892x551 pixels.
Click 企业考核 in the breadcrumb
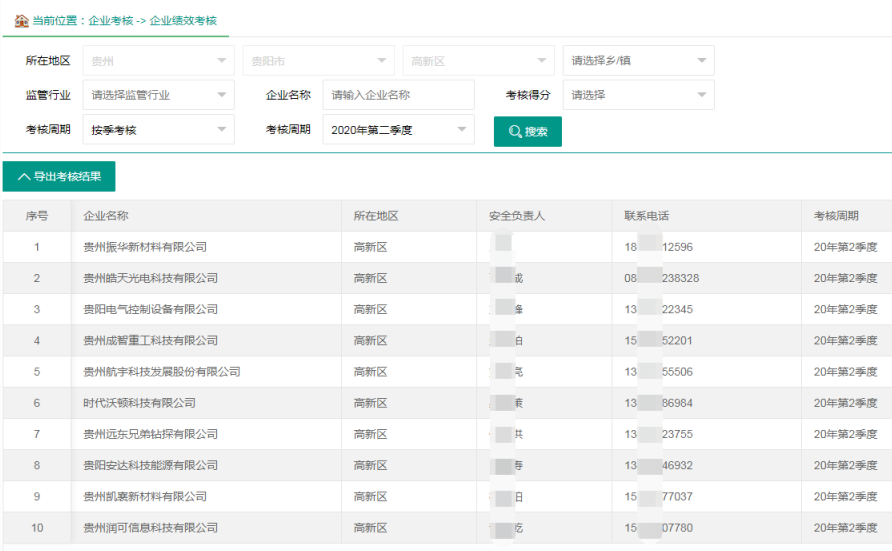110,20
